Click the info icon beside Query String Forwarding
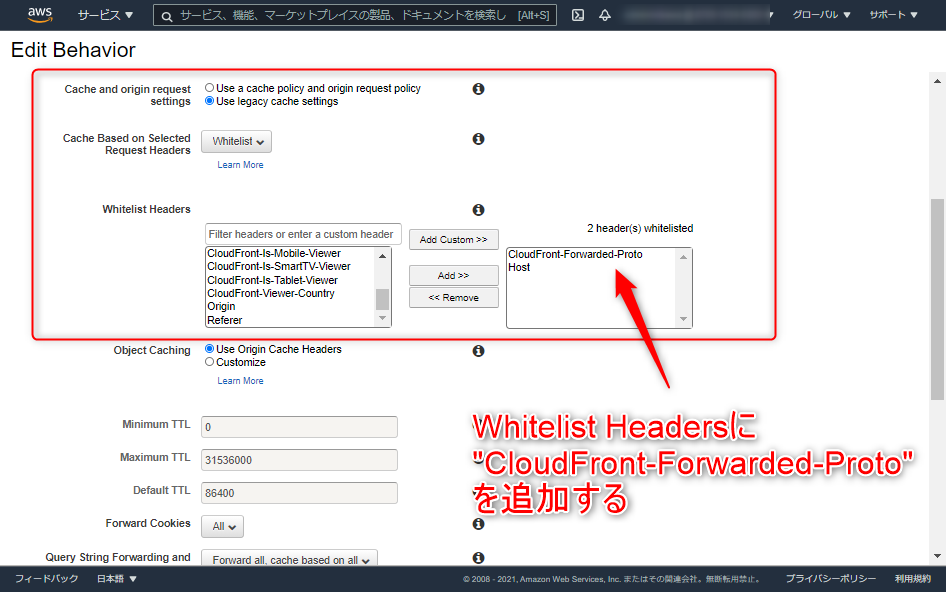Image resolution: width=946 pixels, height=592 pixels. pos(478,557)
